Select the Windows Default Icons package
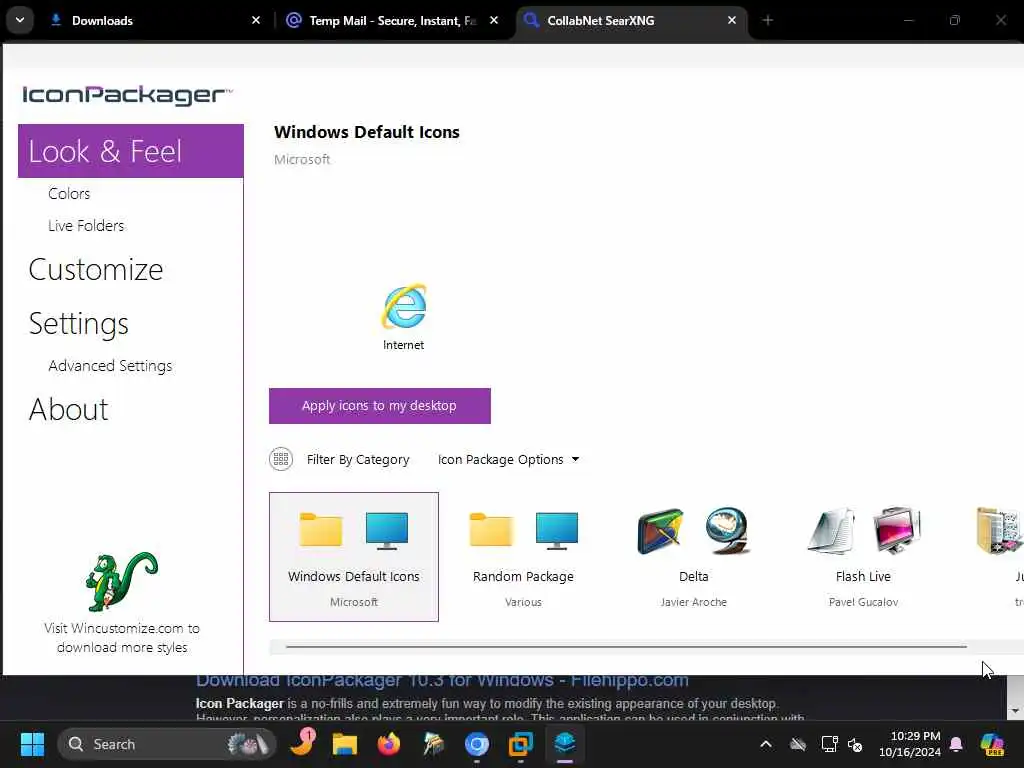The height and width of the screenshot is (768, 1024). (x=354, y=556)
